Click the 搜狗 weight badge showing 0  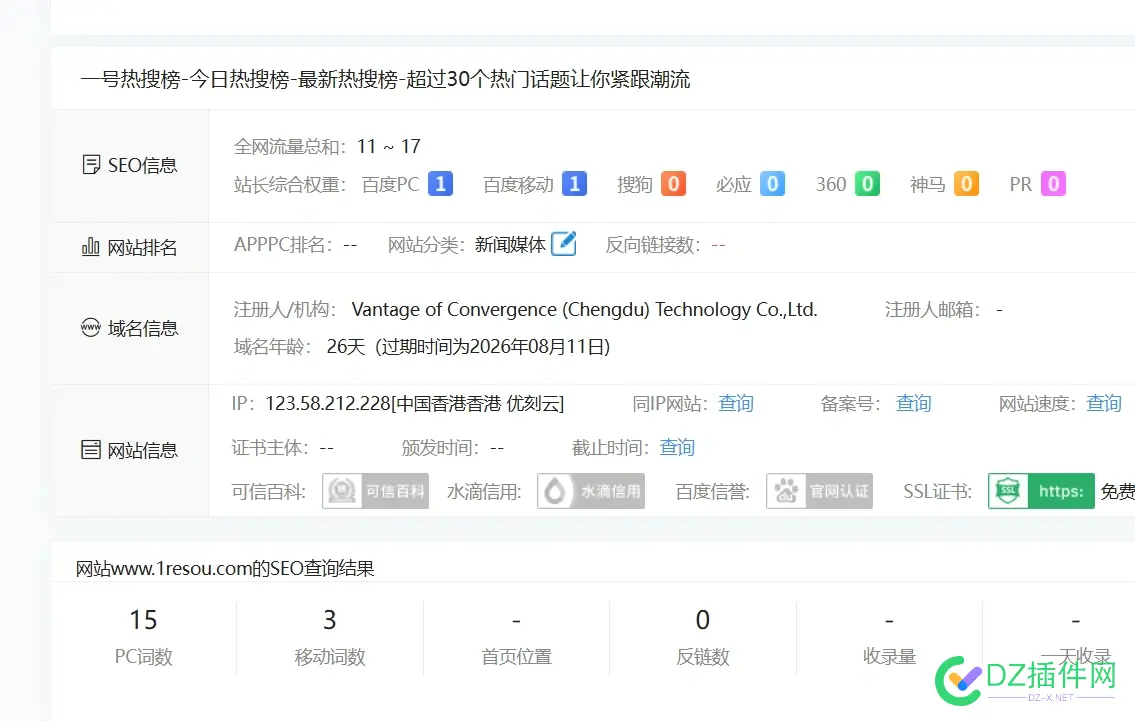tap(672, 184)
